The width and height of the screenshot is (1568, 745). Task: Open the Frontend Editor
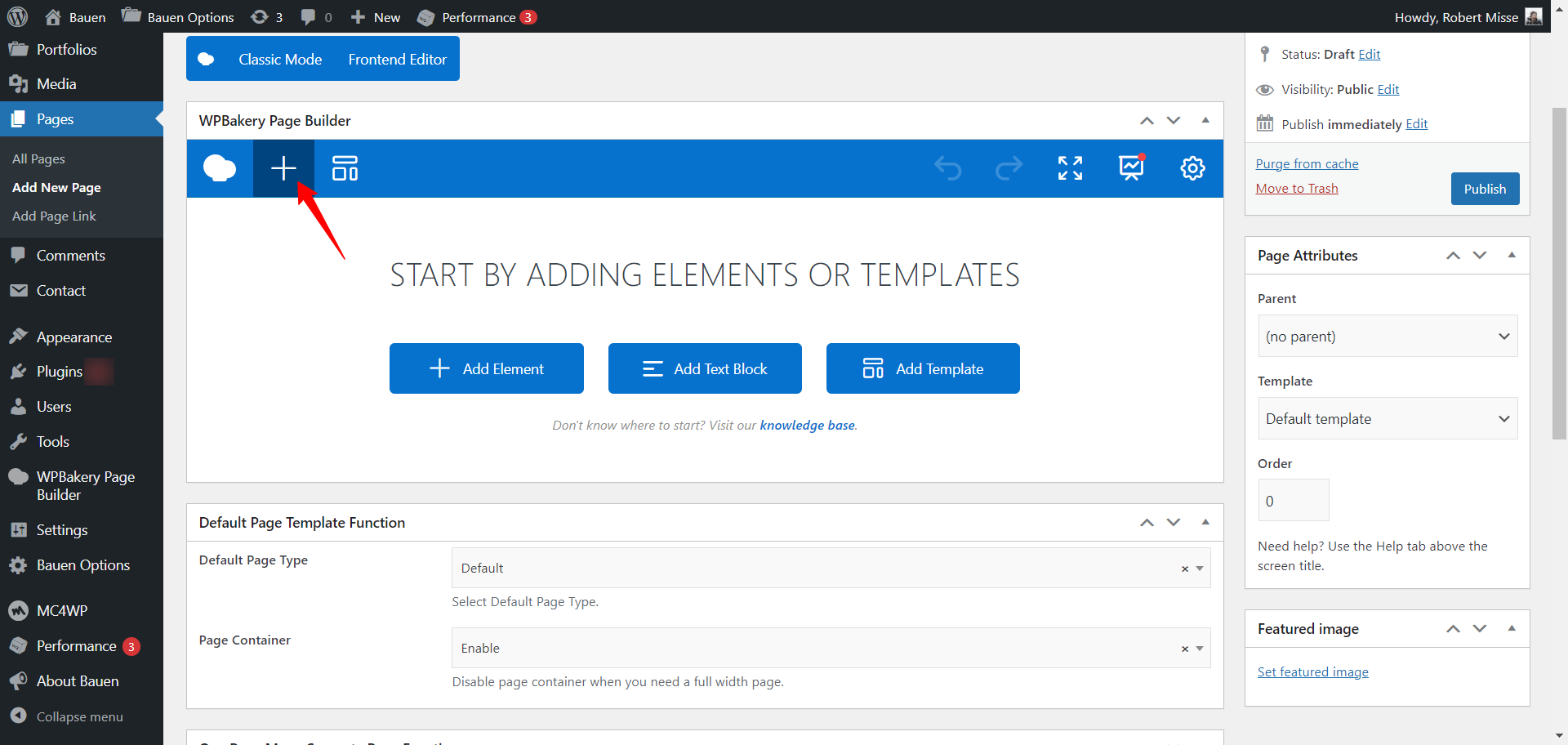click(x=397, y=60)
